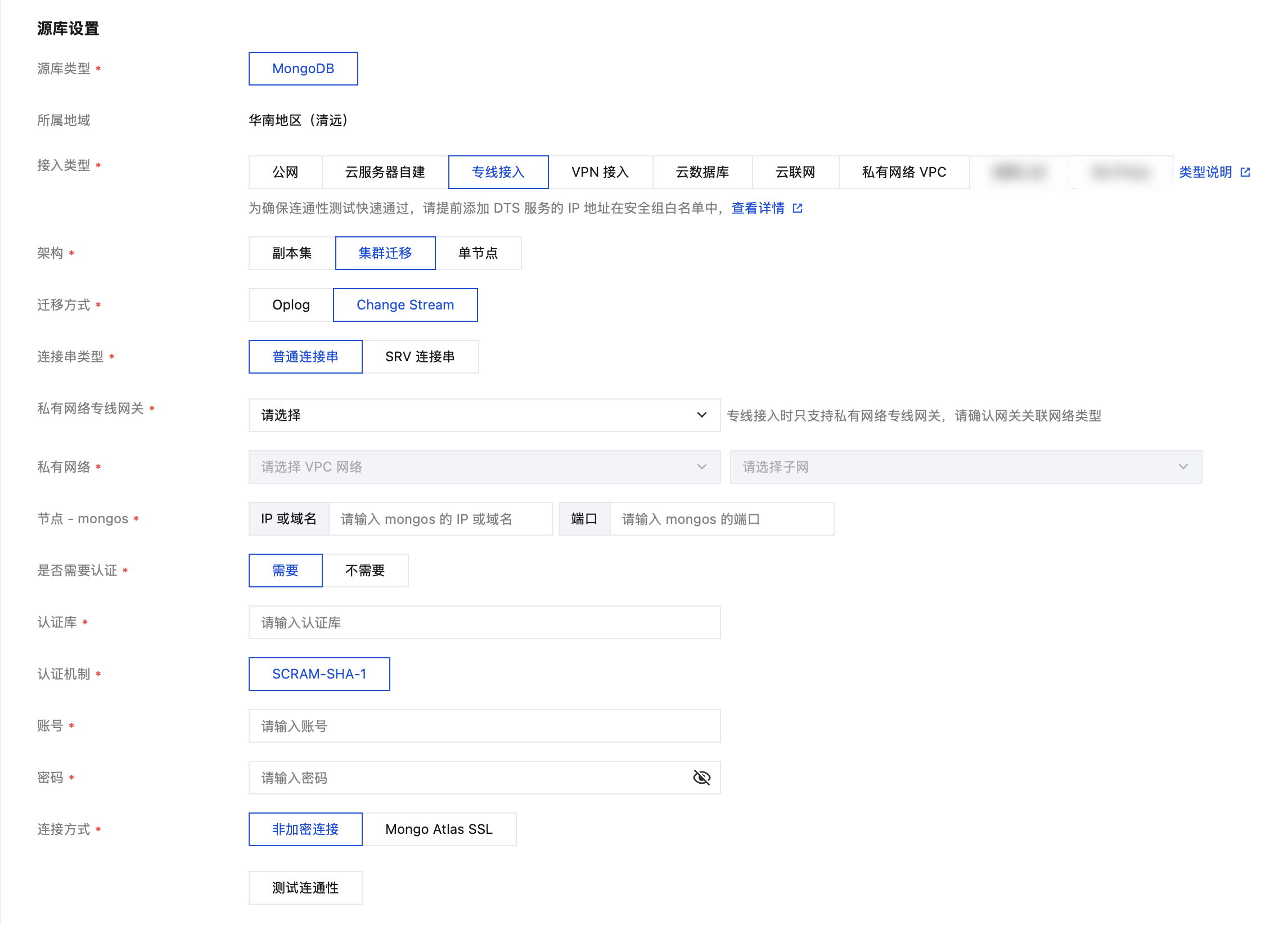1288x925 pixels.
Task: Open the 查看详情 link
Action: [758, 209]
